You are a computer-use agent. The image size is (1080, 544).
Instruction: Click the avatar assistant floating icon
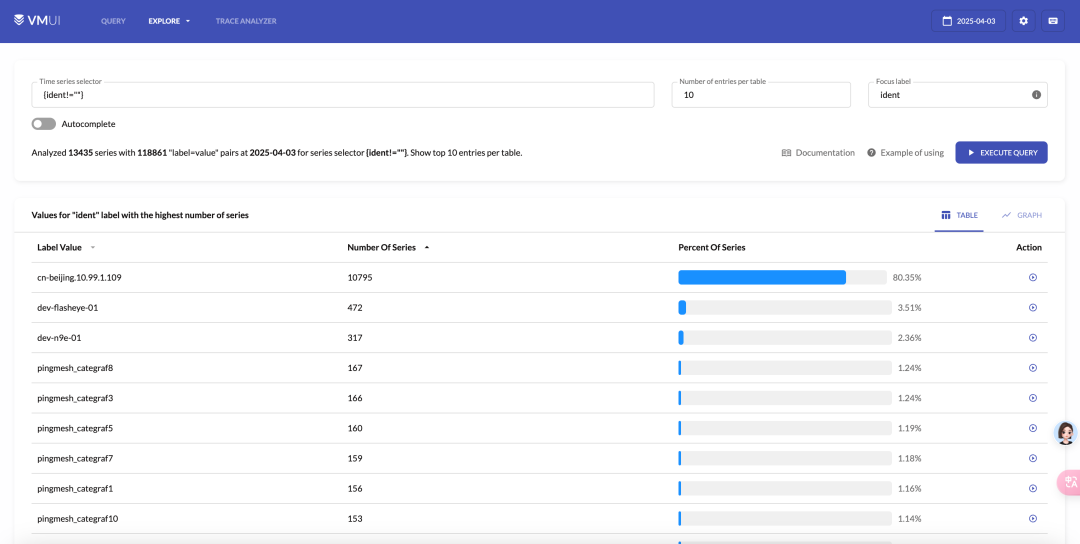coord(1067,432)
